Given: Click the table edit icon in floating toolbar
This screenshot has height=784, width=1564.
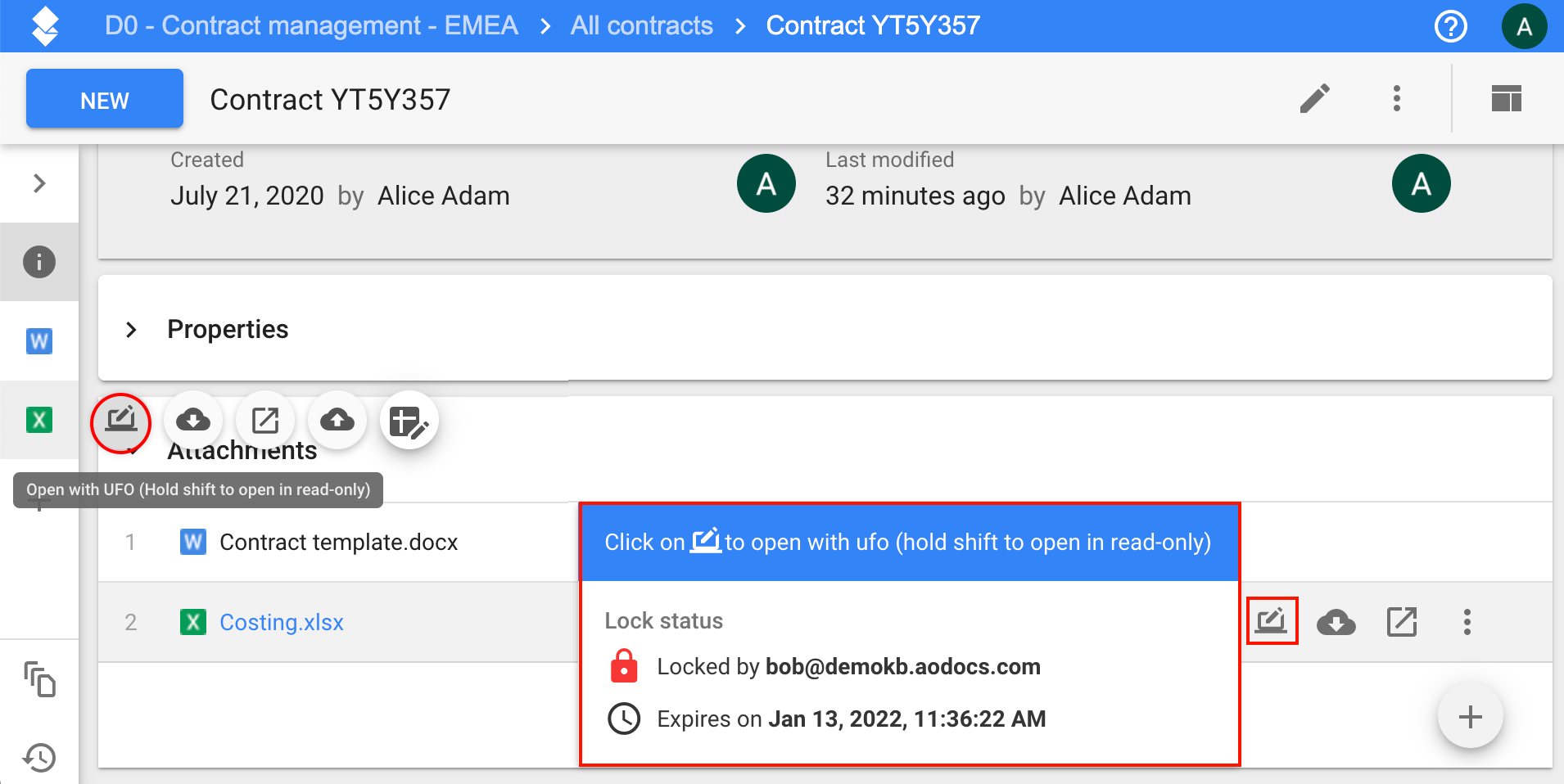Looking at the screenshot, I should [409, 421].
